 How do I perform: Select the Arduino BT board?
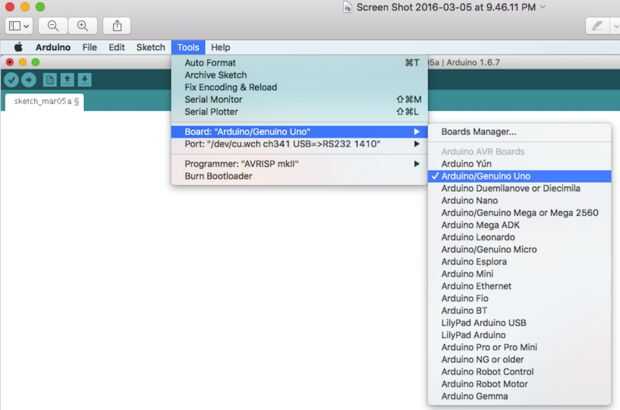pos(520,311)
